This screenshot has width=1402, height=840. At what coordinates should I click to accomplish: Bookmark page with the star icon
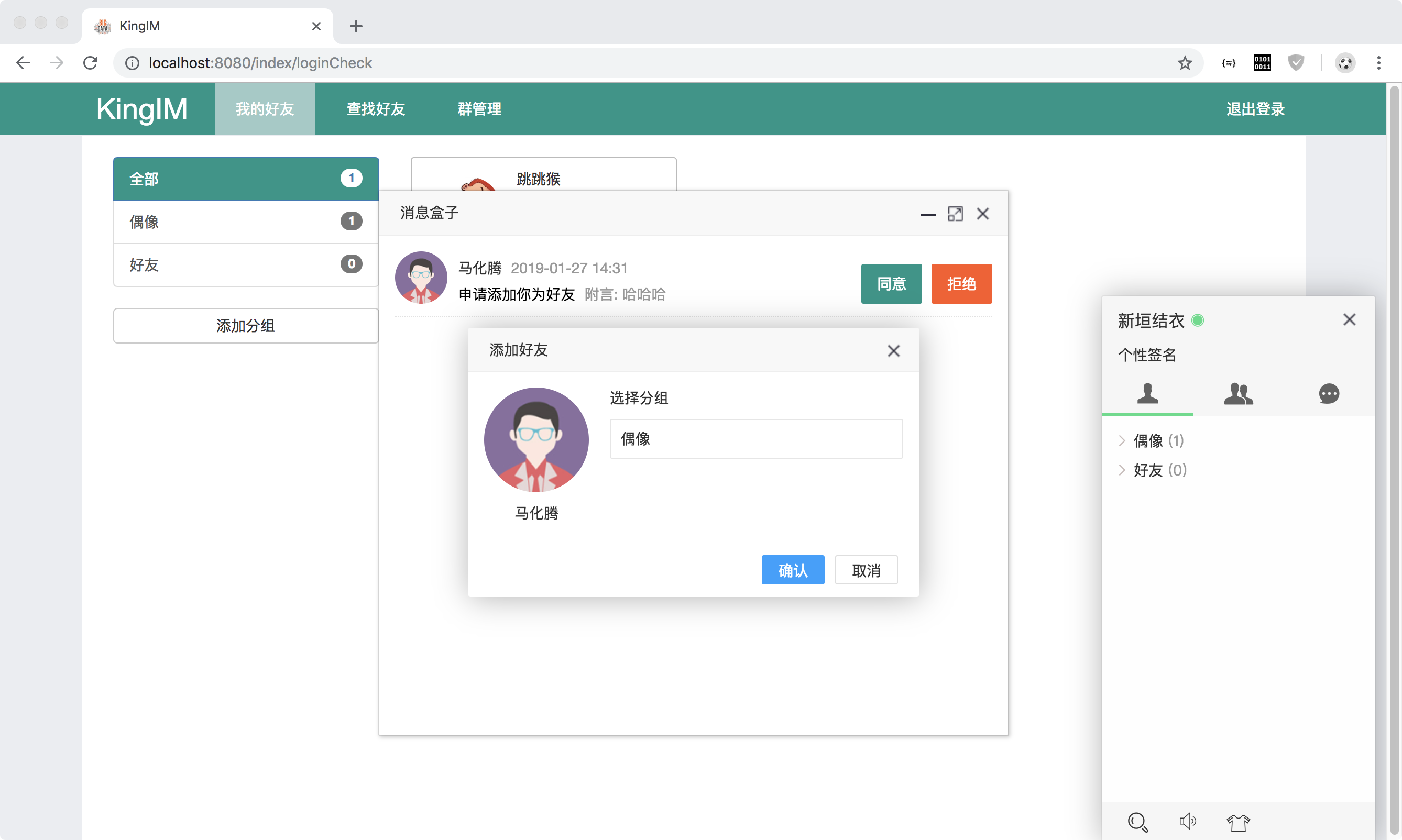[1185, 63]
